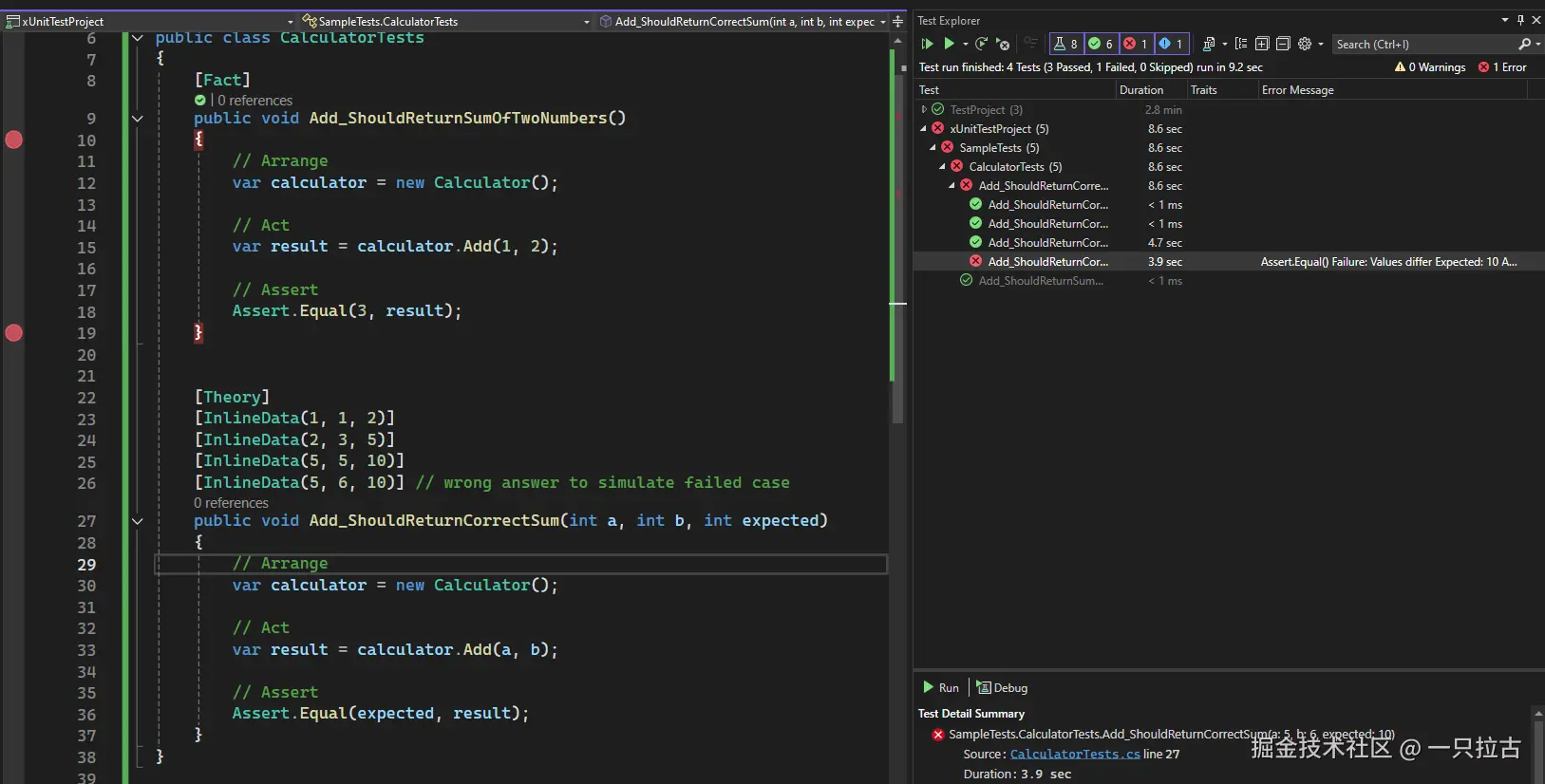Collapse the Add_ShouldReturnSumOfTwoNumbers method outline
The width and height of the screenshot is (1545, 784).
138,119
